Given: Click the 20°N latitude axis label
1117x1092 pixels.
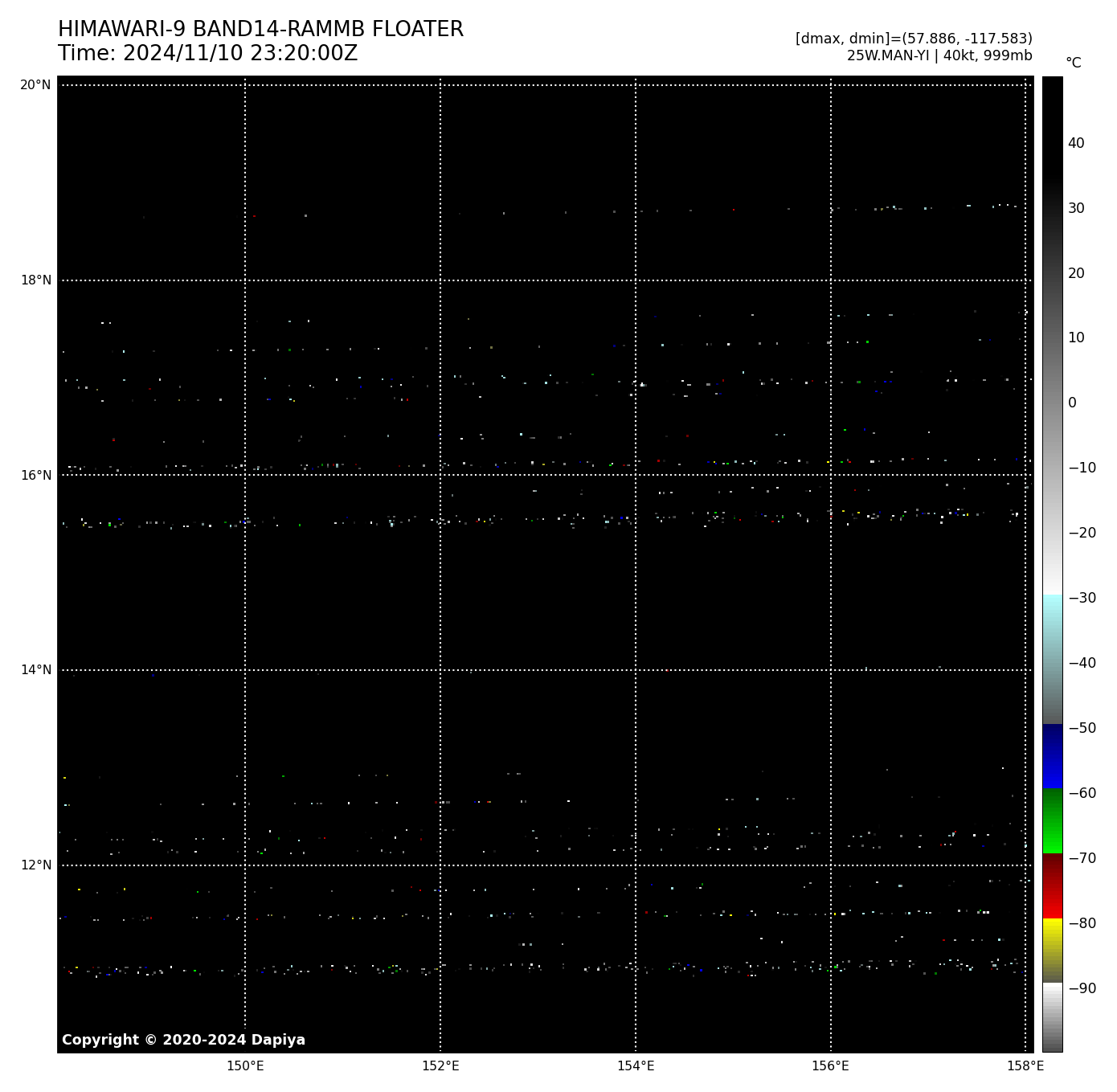Looking at the screenshot, I should point(35,85).
